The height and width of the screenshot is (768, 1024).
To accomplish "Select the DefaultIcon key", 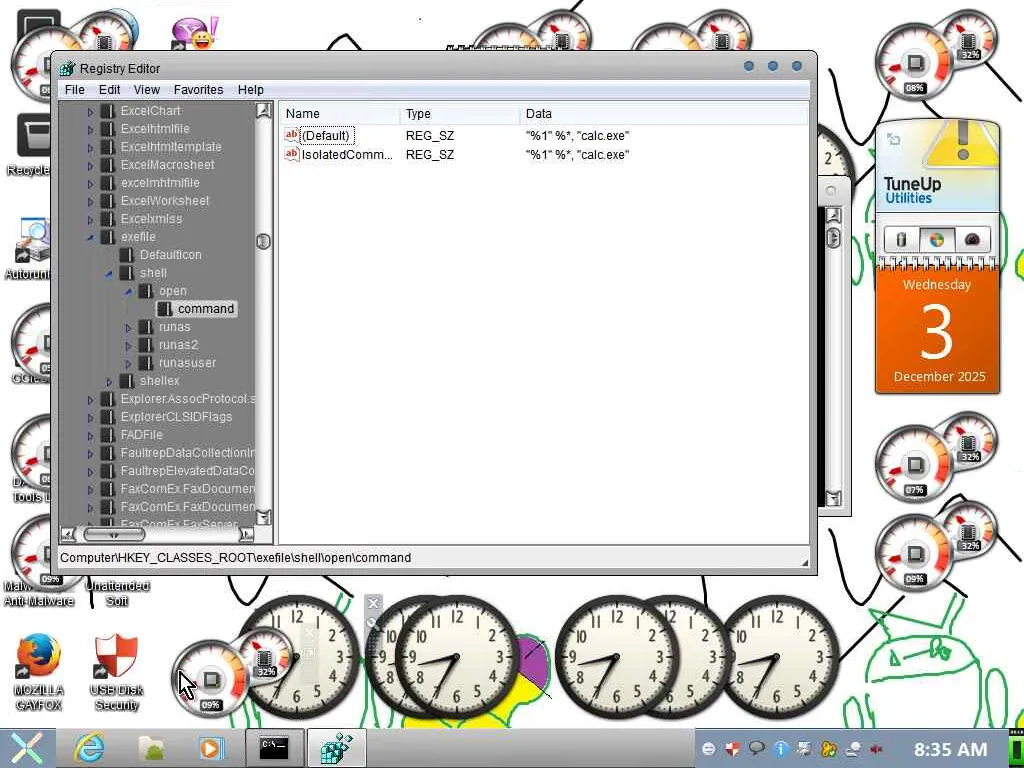I will coord(170,255).
